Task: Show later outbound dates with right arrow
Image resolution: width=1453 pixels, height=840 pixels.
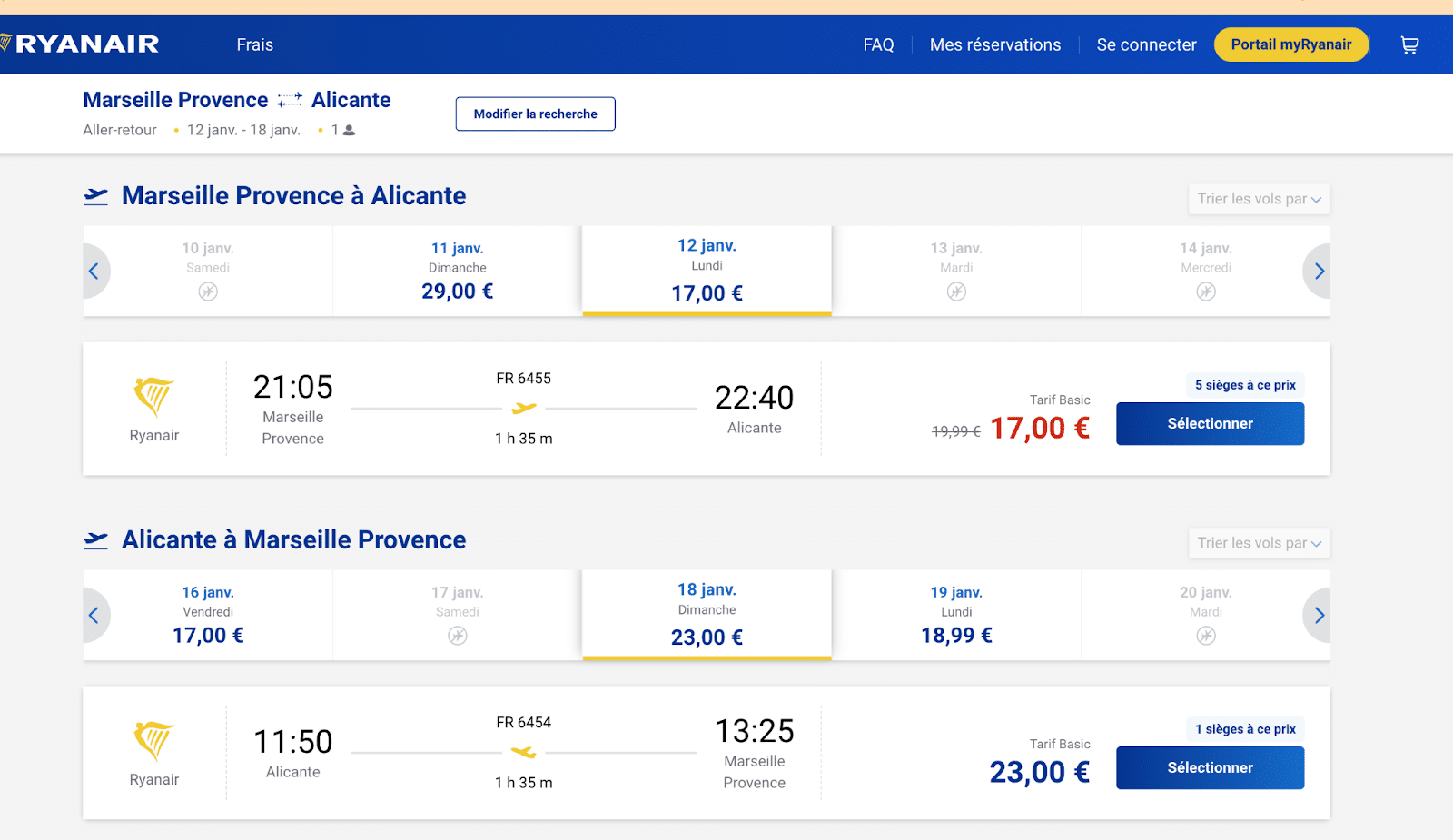Action: click(x=1319, y=271)
